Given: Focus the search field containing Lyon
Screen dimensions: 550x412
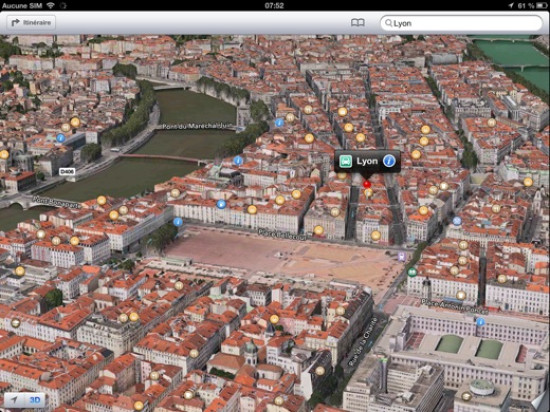Looking at the screenshot, I should pos(461,23).
